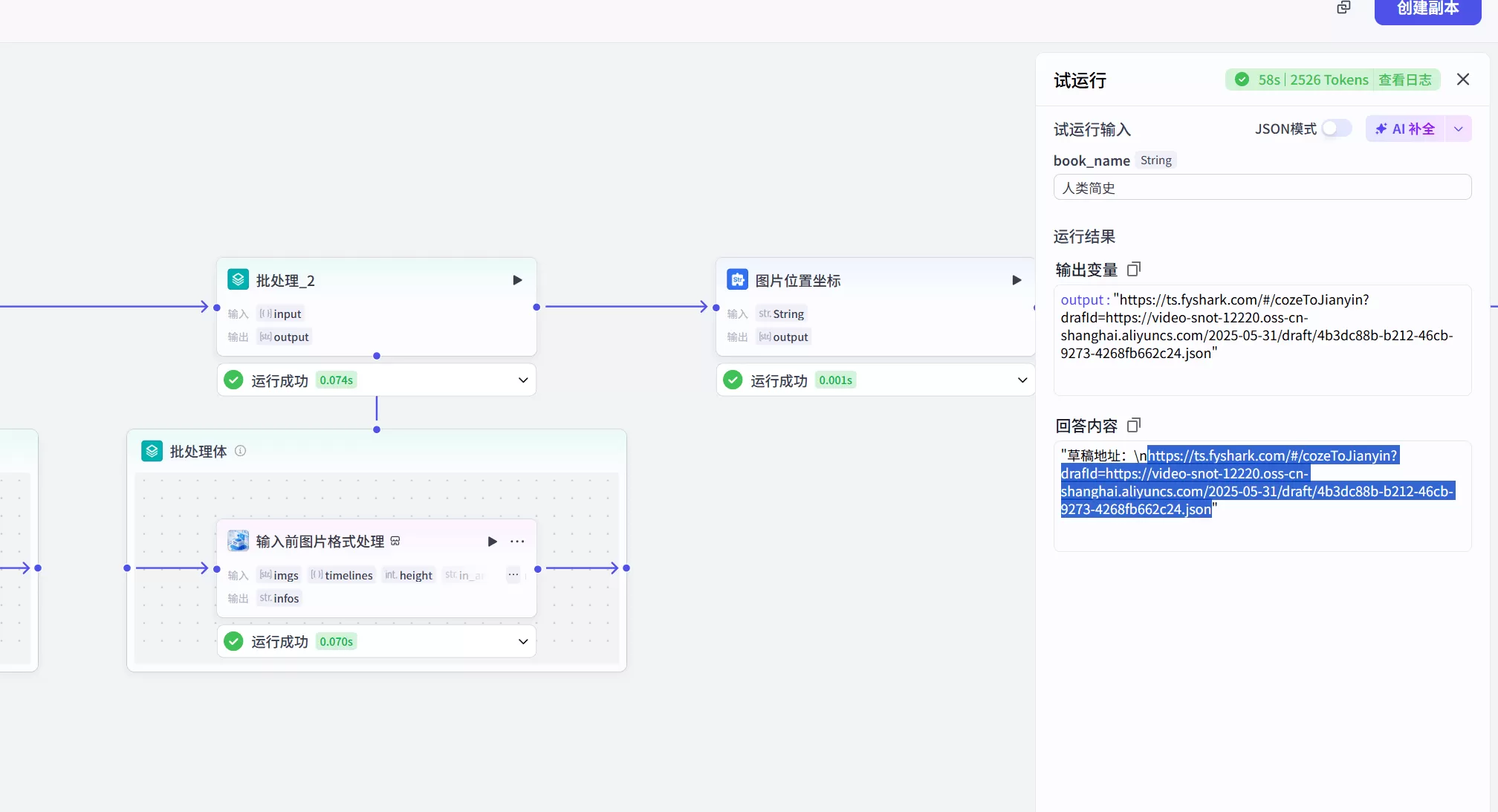Click the book_name input field
This screenshot has height=812, width=1498.
[1262, 187]
